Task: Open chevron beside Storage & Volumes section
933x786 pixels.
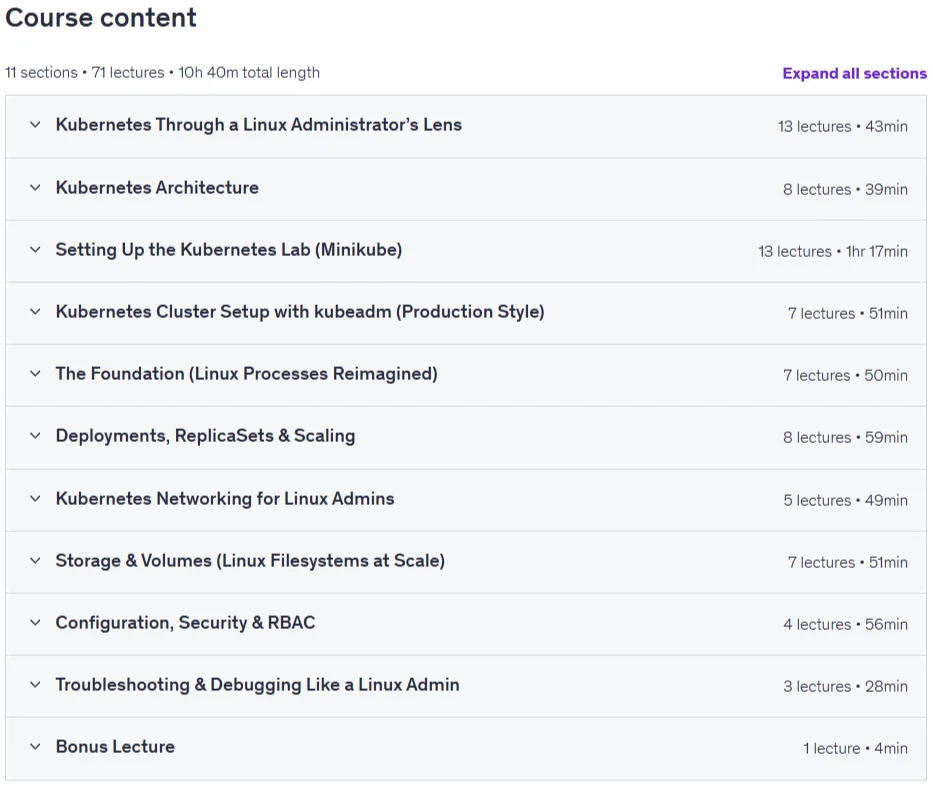Action: pyautogui.click(x=35, y=560)
